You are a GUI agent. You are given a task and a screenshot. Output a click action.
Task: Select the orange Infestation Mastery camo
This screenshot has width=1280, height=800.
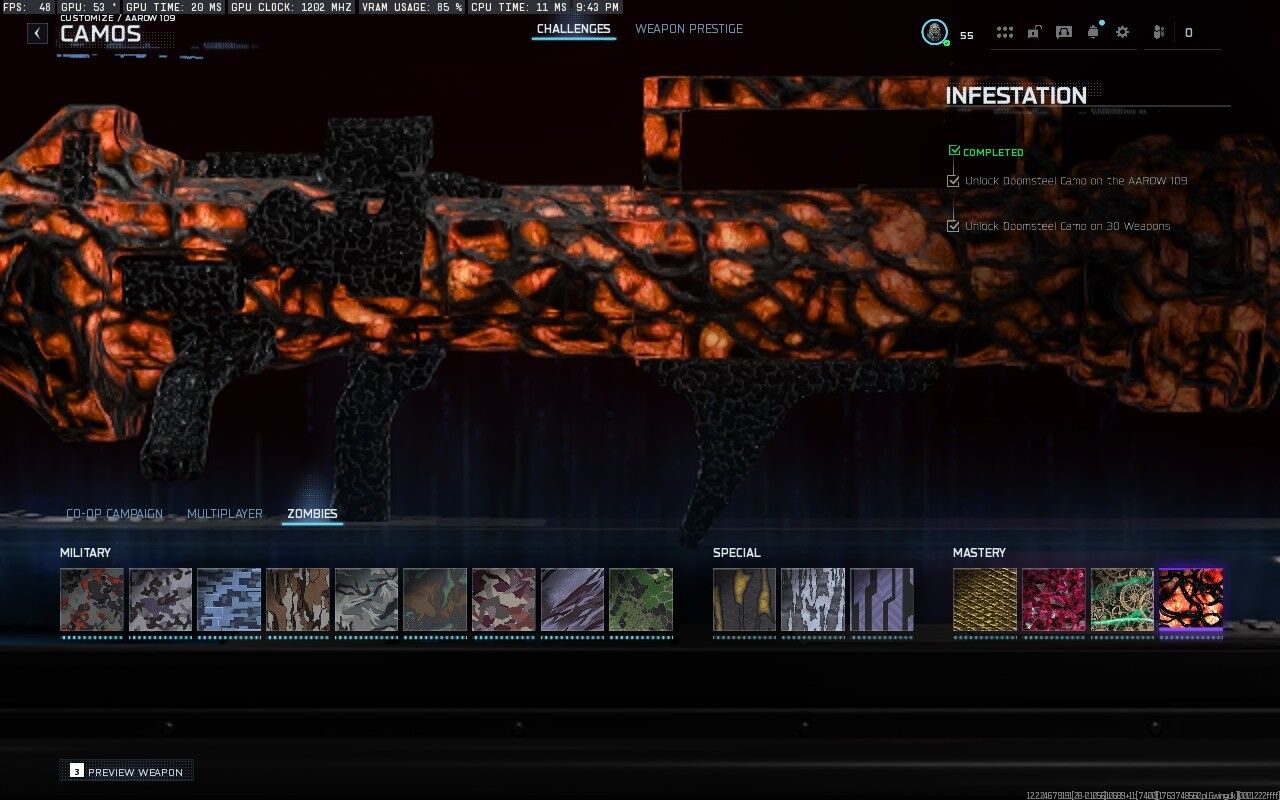click(1191, 600)
